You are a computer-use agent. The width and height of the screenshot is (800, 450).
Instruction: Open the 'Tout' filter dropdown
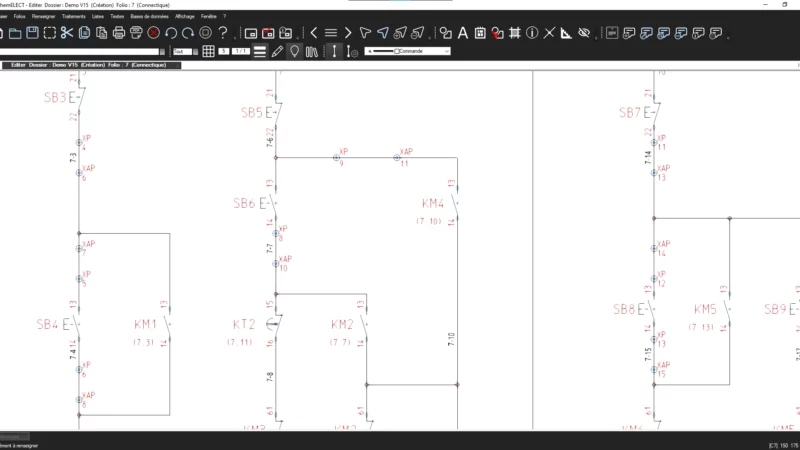click(193, 51)
